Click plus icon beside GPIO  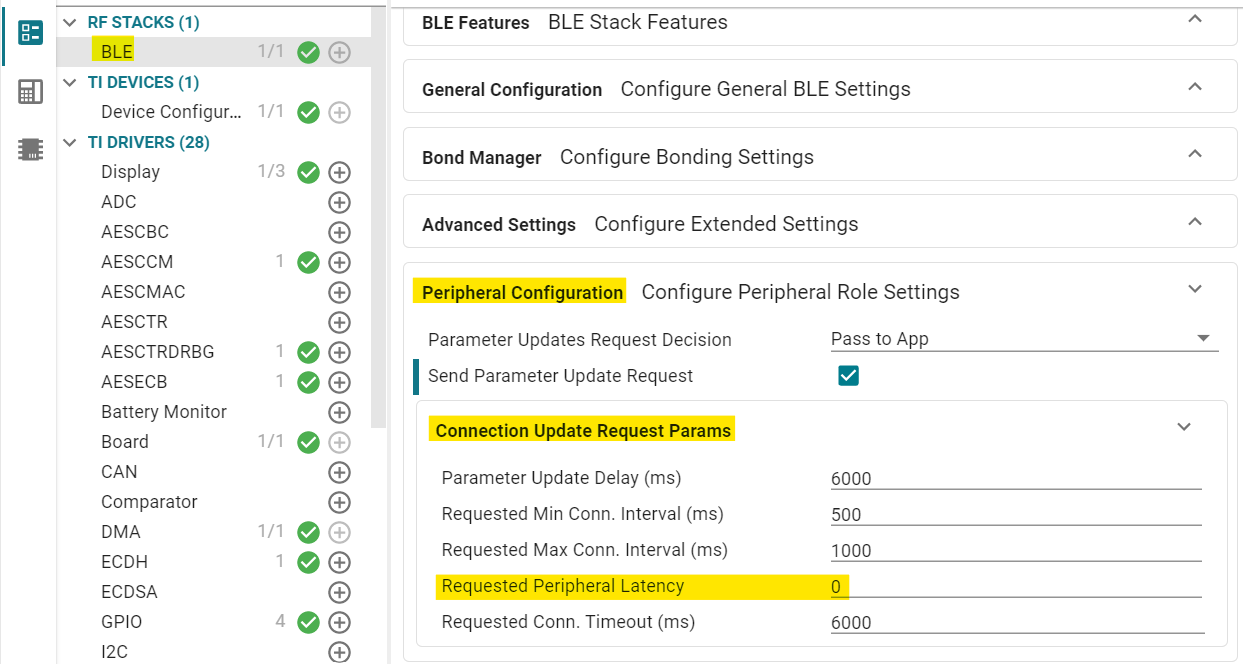click(340, 622)
